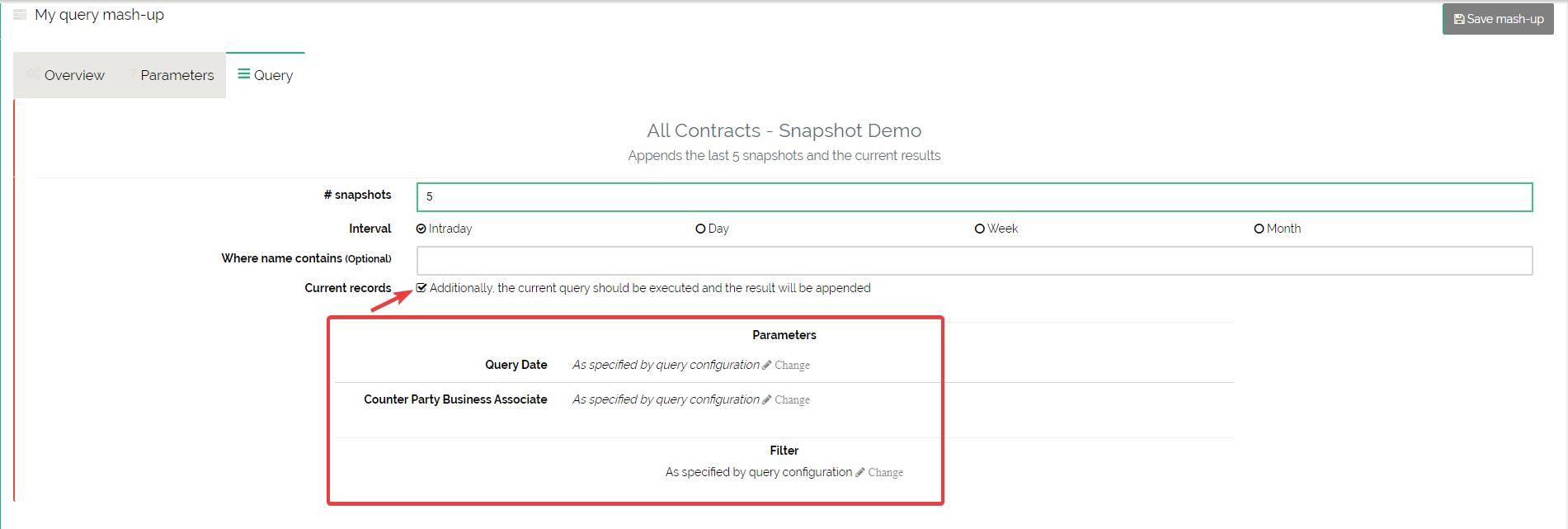Click Change link next to Query Date

click(792, 365)
